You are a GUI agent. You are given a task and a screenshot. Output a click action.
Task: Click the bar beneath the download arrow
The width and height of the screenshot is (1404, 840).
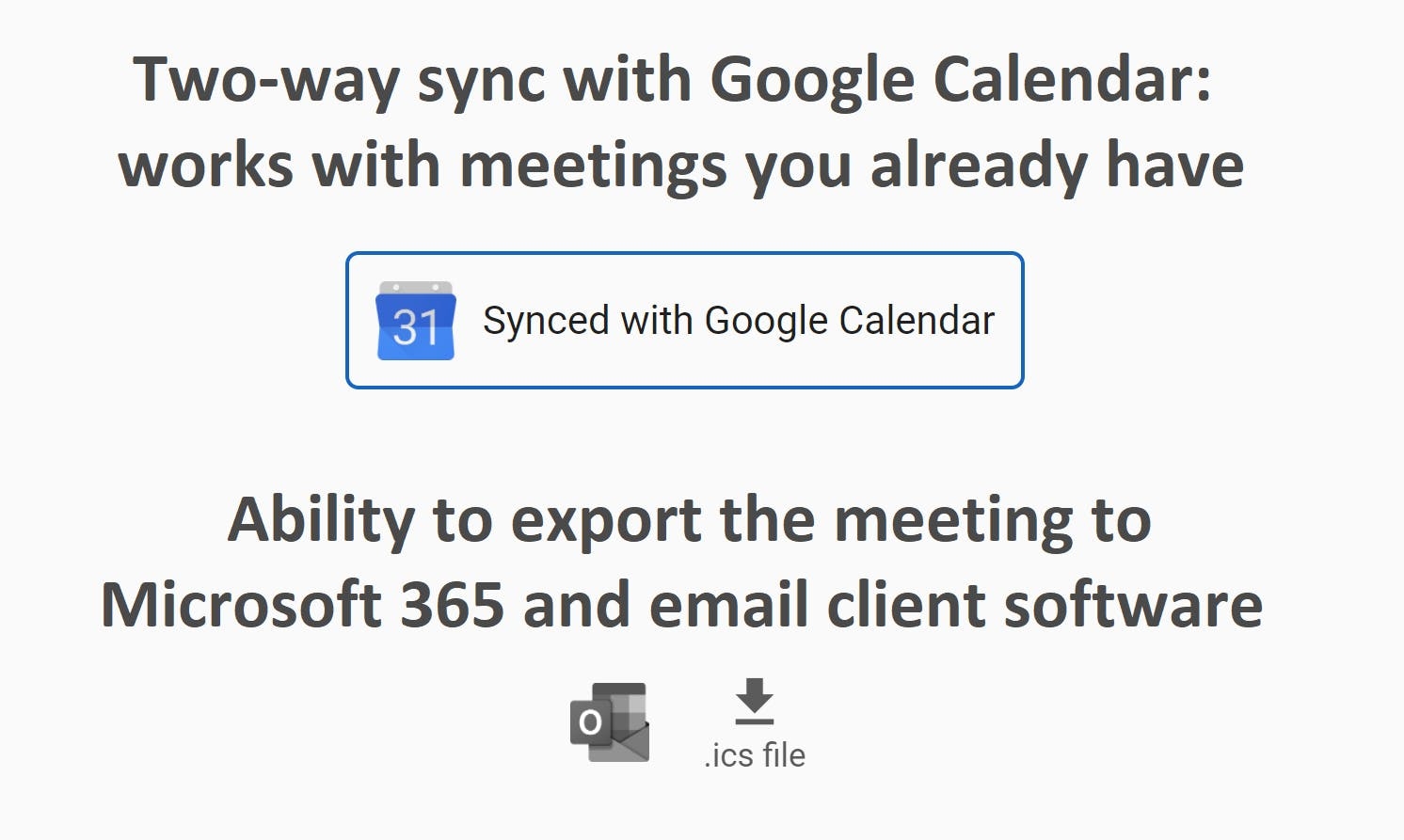pos(755,721)
